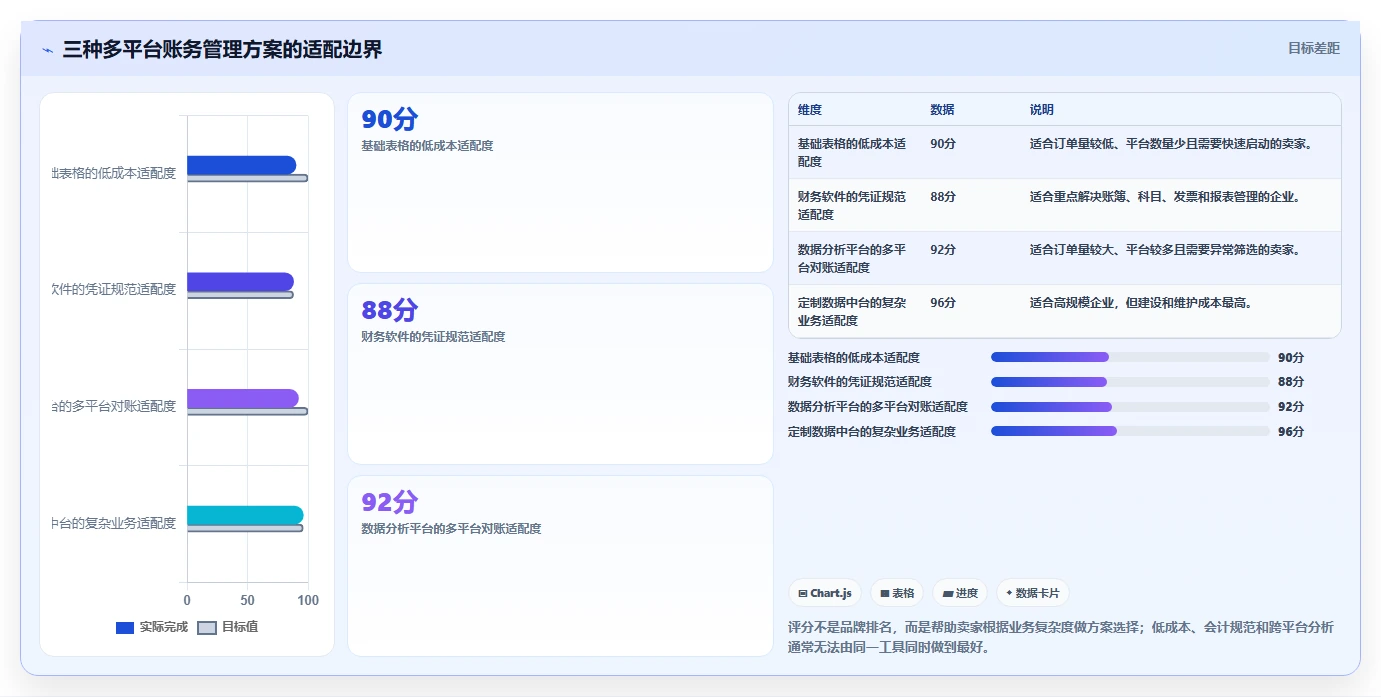Click the description 适合订单量较大、平台较多且需要异常筛选的卖家。
This screenshot has height=697, width=1381.
1165,250
